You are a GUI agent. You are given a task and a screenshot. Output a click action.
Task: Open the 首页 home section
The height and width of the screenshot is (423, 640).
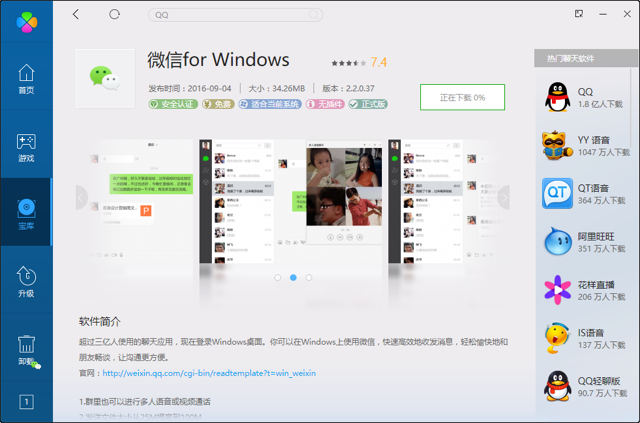[26, 79]
